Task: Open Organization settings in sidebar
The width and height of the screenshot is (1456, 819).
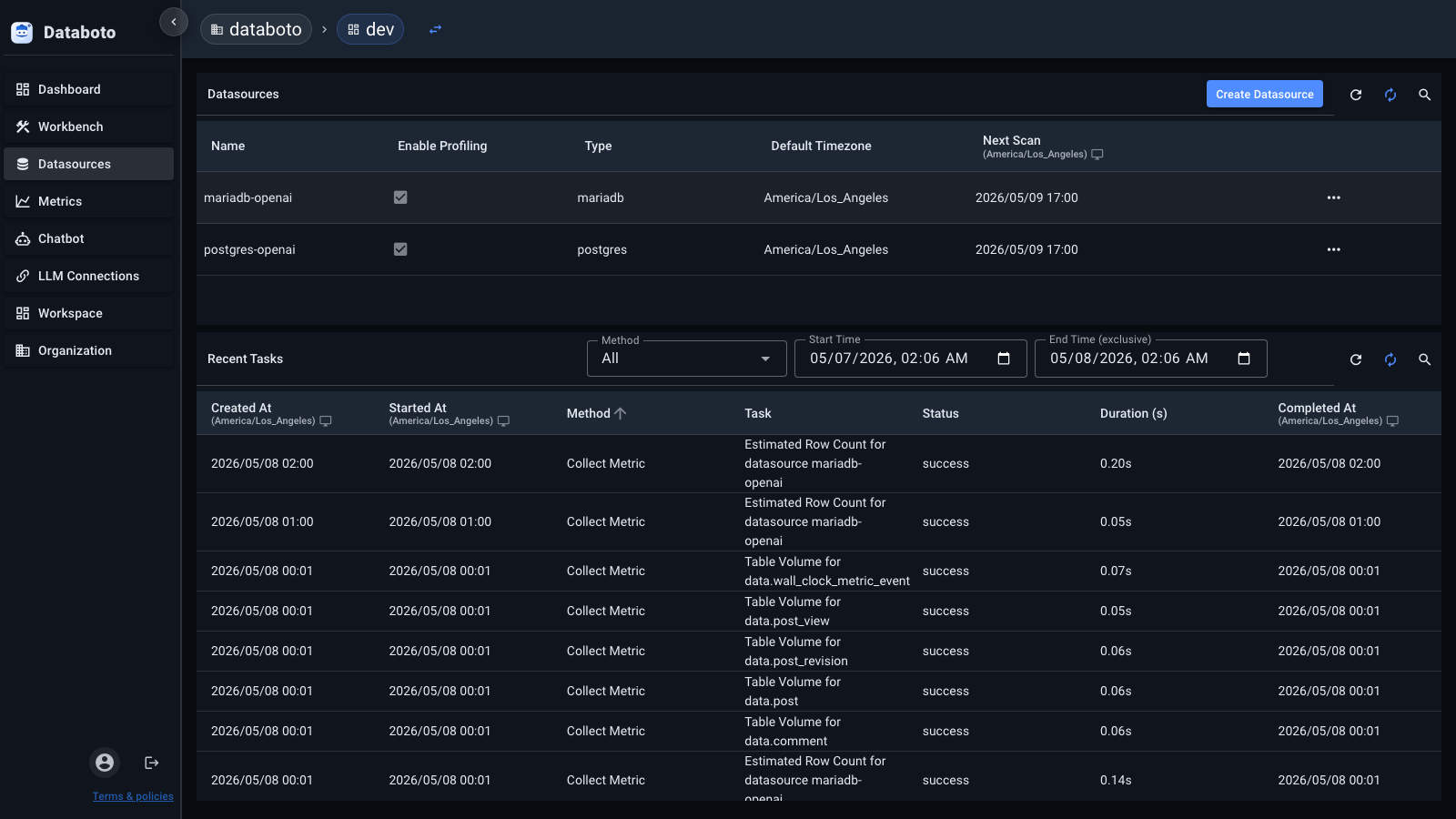Action: pyautogui.click(x=88, y=350)
